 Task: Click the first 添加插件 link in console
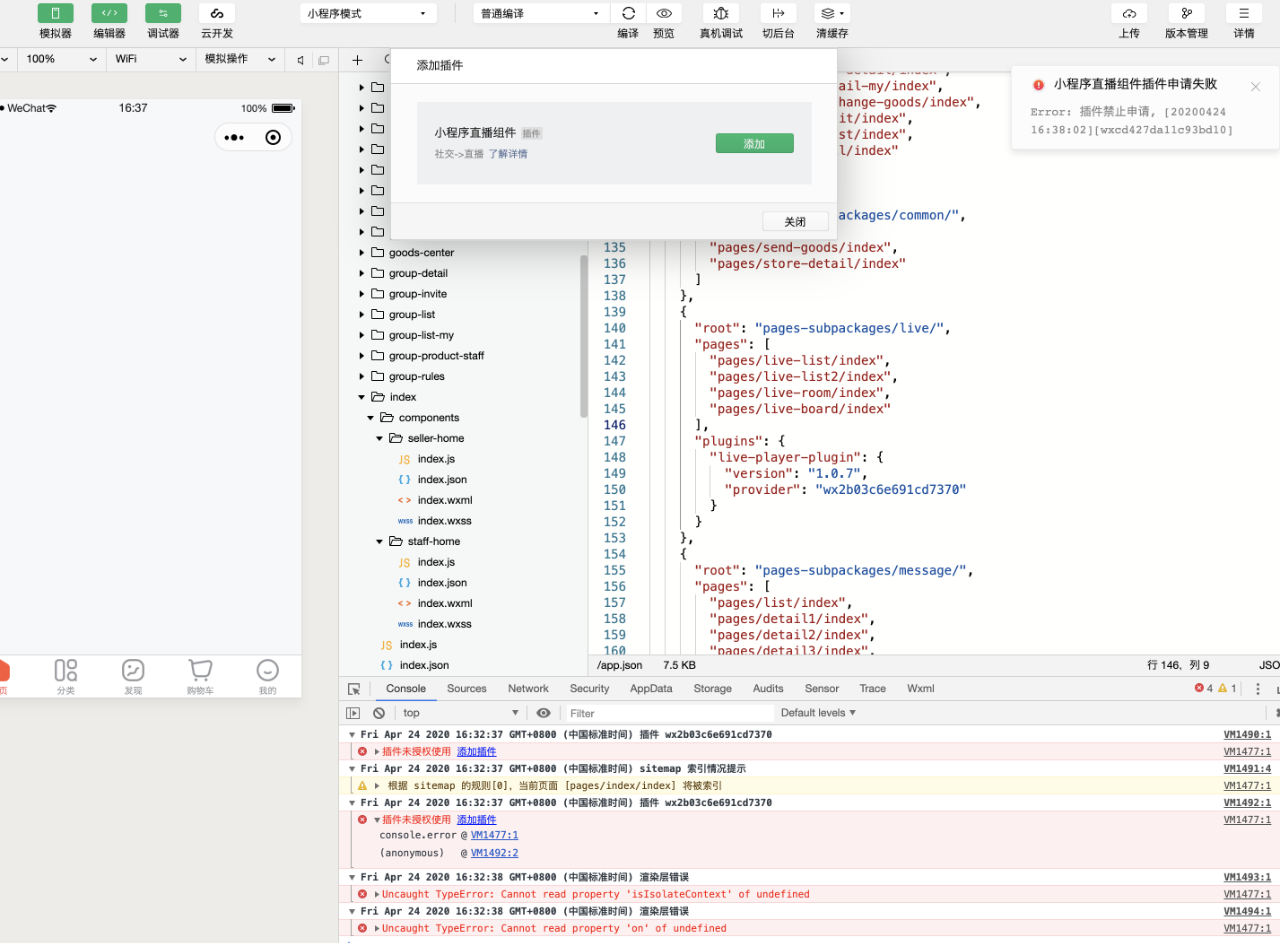pyautogui.click(x=476, y=752)
